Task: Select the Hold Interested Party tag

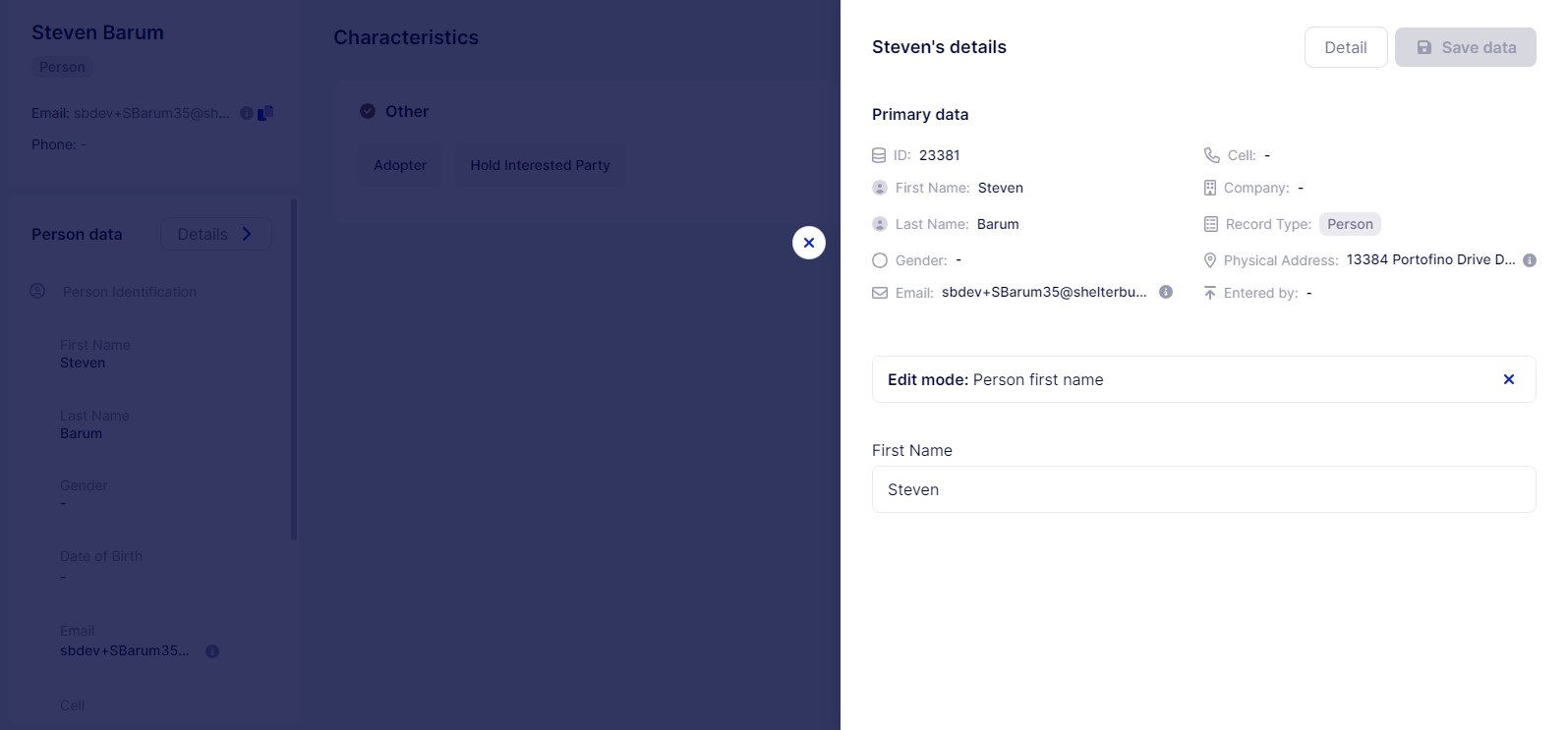Action: coord(540,165)
